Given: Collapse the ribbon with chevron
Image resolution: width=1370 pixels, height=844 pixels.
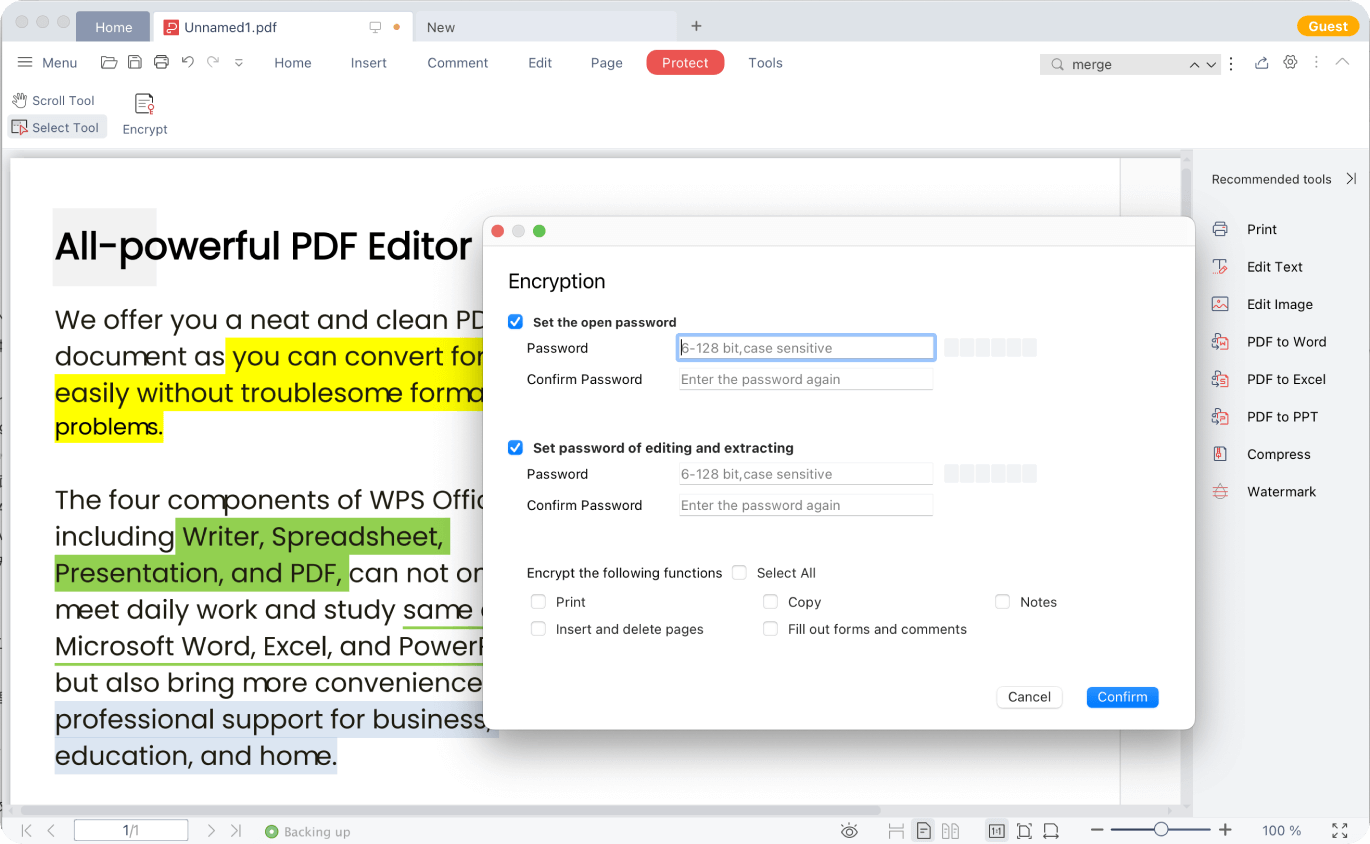Looking at the screenshot, I should pos(1343,63).
